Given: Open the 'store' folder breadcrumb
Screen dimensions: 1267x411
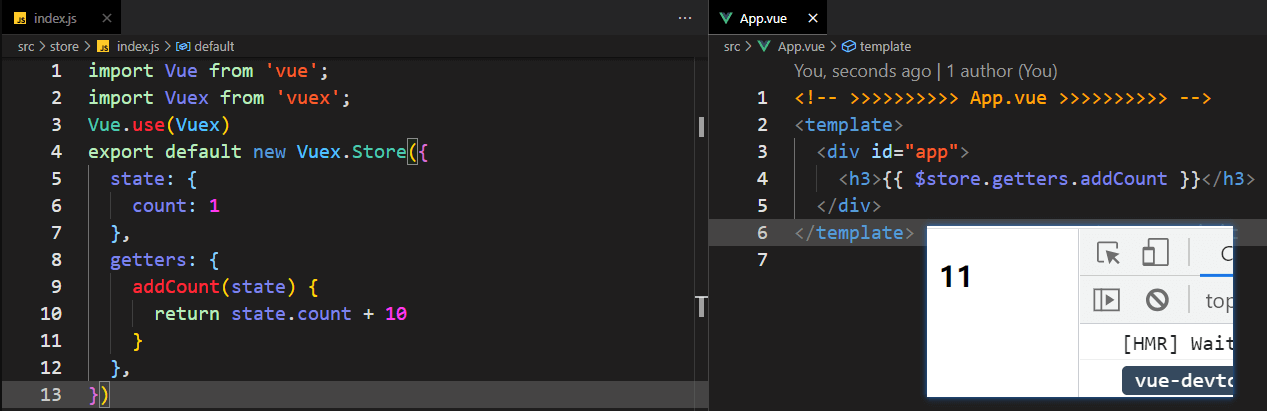Looking at the screenshot, I should tap(64, 46).
